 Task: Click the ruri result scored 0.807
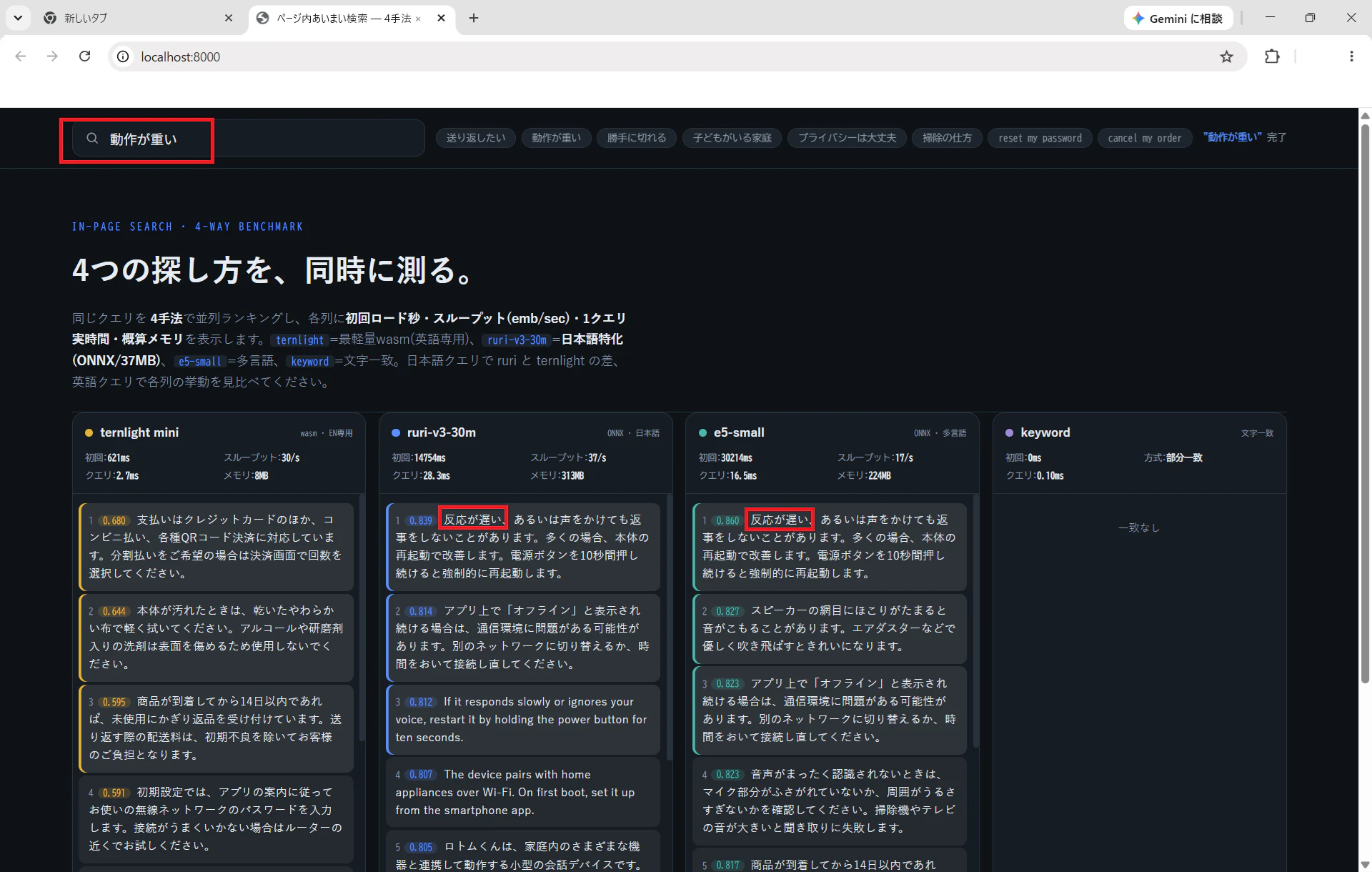[x=523, y=792]
